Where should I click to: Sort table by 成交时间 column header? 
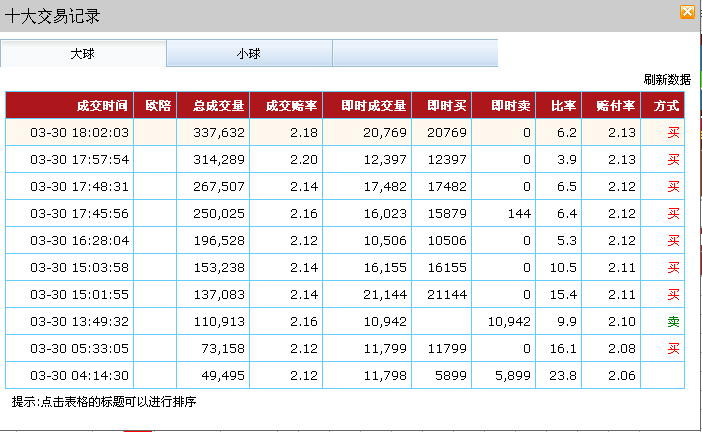click(x=102, y=105)
